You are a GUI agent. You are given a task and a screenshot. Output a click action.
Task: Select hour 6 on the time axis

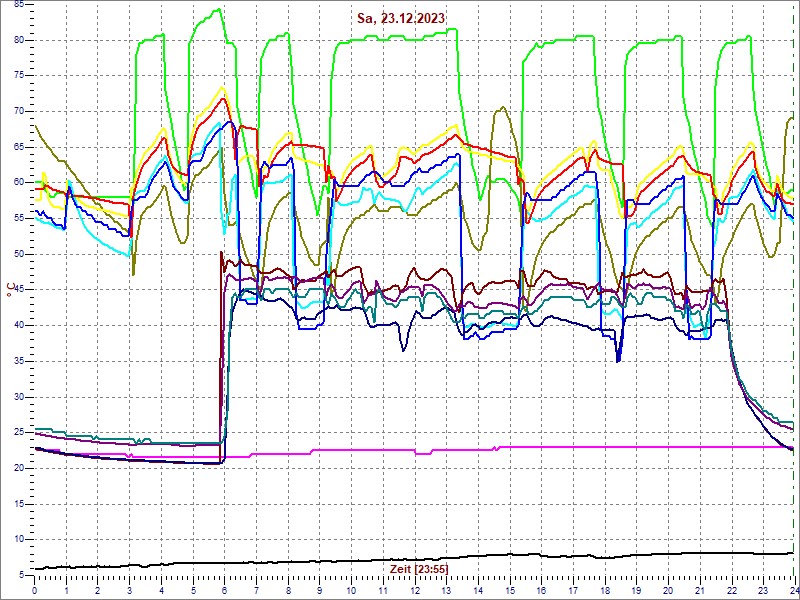tap(224, 589)
